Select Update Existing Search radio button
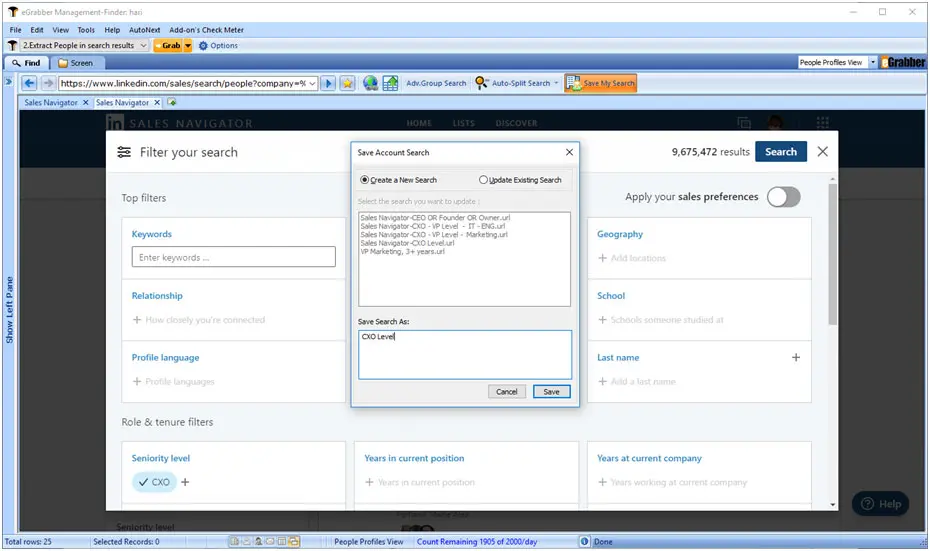This screenshot has height=551, width=930. (x=483, y=180)
